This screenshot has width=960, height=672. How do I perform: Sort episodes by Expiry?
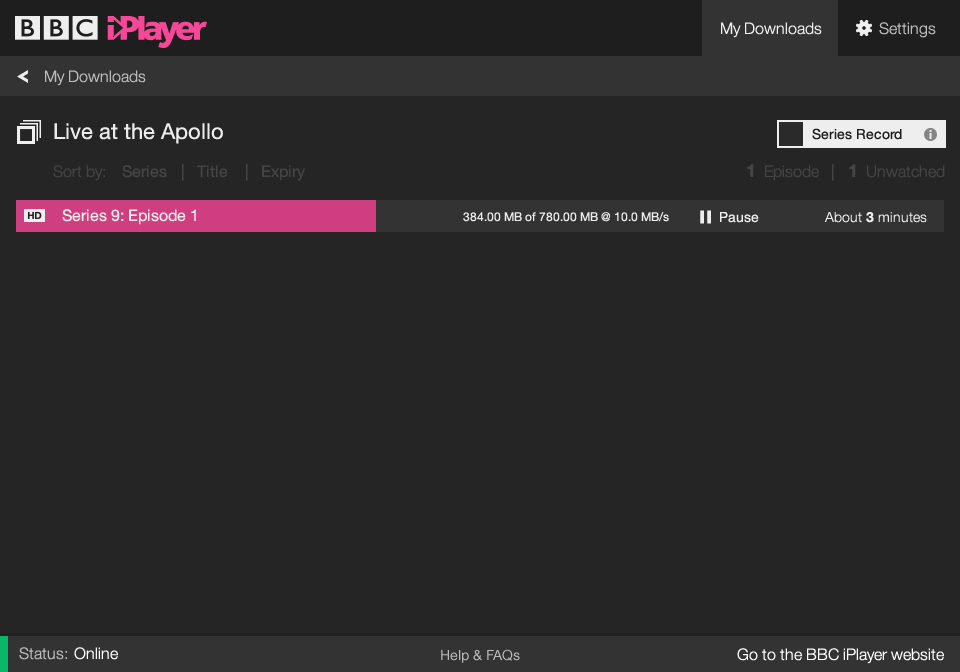(x=282, y=172)
